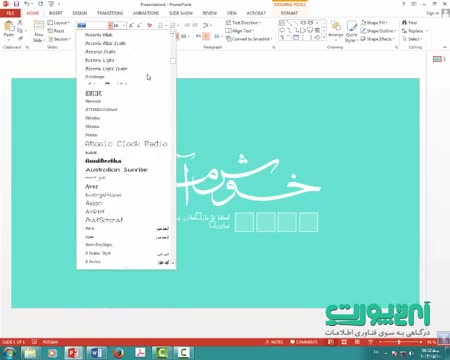Click the Clear All Formatting eraser icon
The image size is (450, 360).
pos(149,26)
